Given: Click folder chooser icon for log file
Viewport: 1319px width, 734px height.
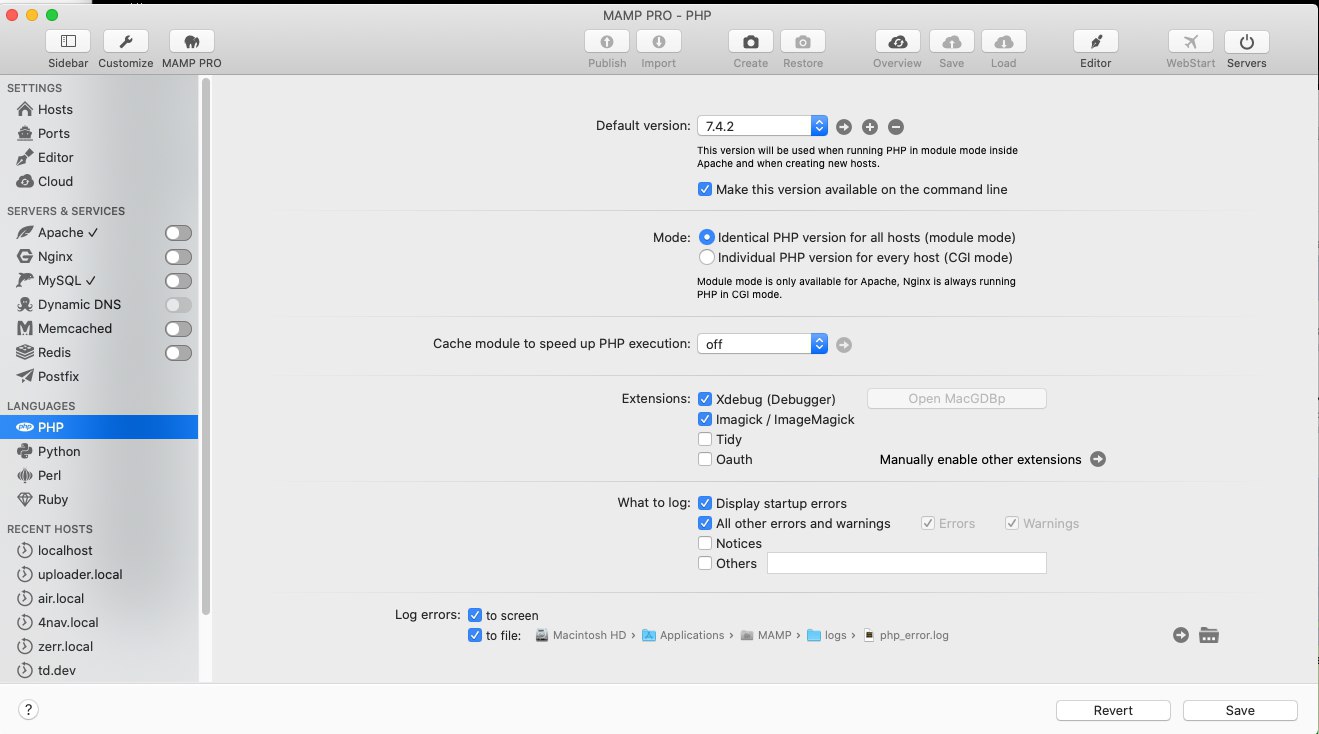Looking at the screenshot, I should 1209,635.
